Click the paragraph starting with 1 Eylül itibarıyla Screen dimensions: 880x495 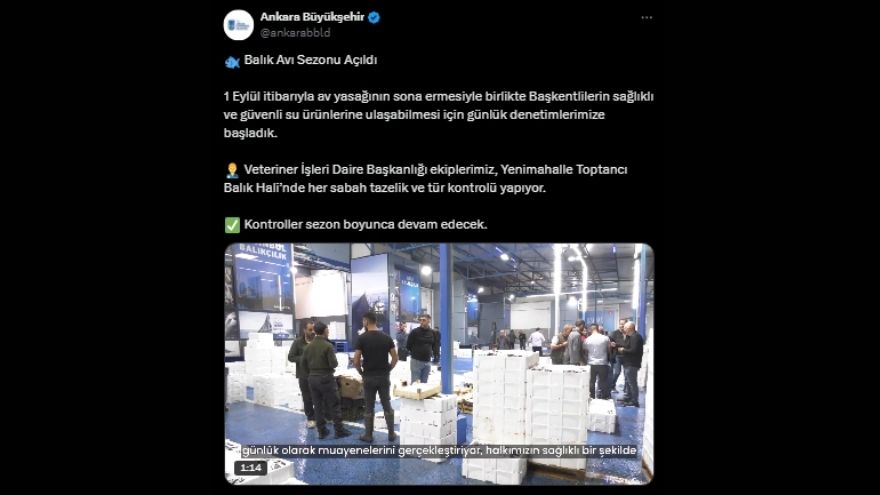[x=438, y=114]
